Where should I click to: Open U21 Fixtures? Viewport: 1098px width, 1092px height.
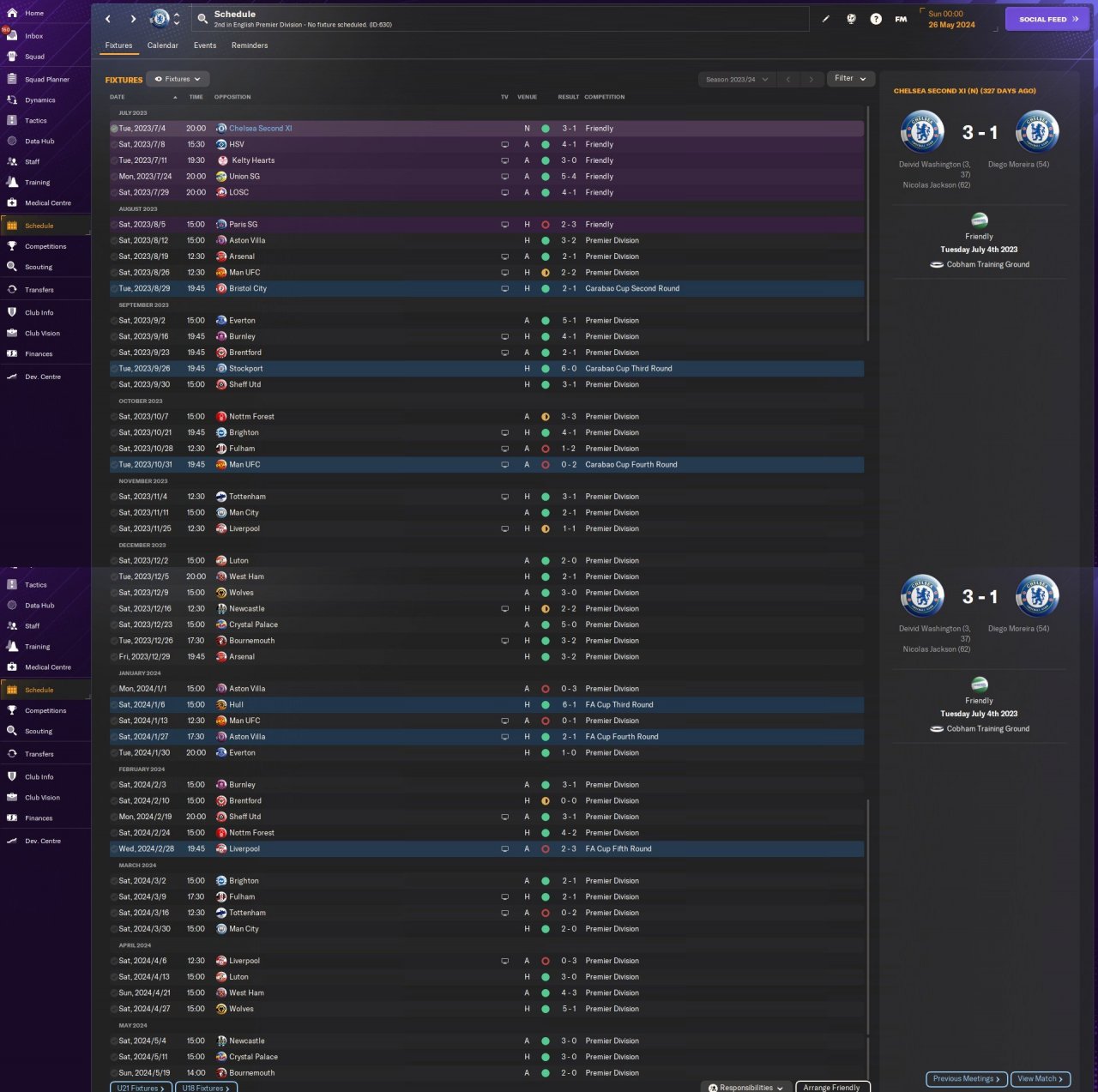(142, 1087)
